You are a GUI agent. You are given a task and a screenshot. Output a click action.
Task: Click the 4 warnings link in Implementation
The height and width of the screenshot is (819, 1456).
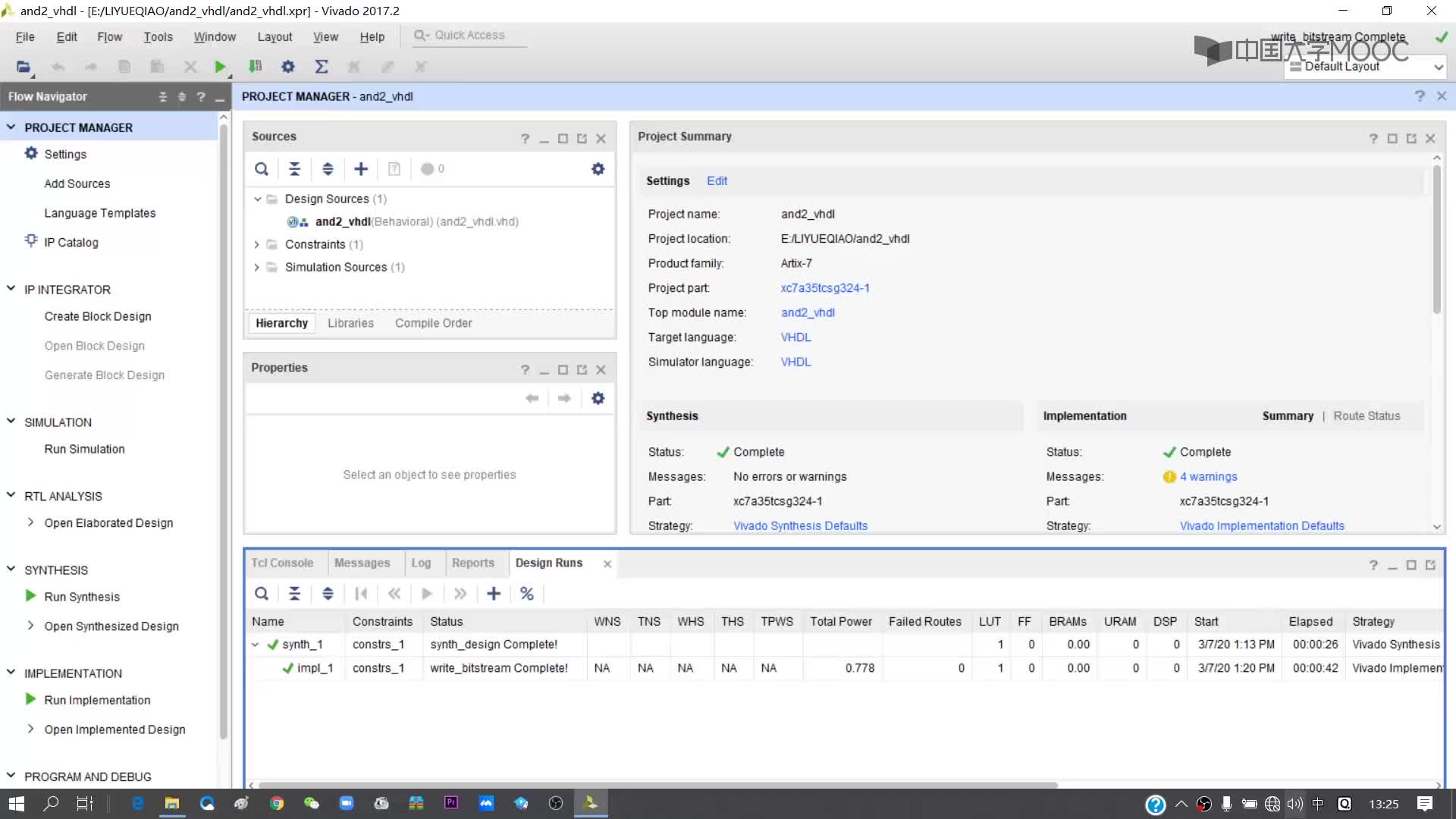pyautogui.click(x=1208, y=476)
